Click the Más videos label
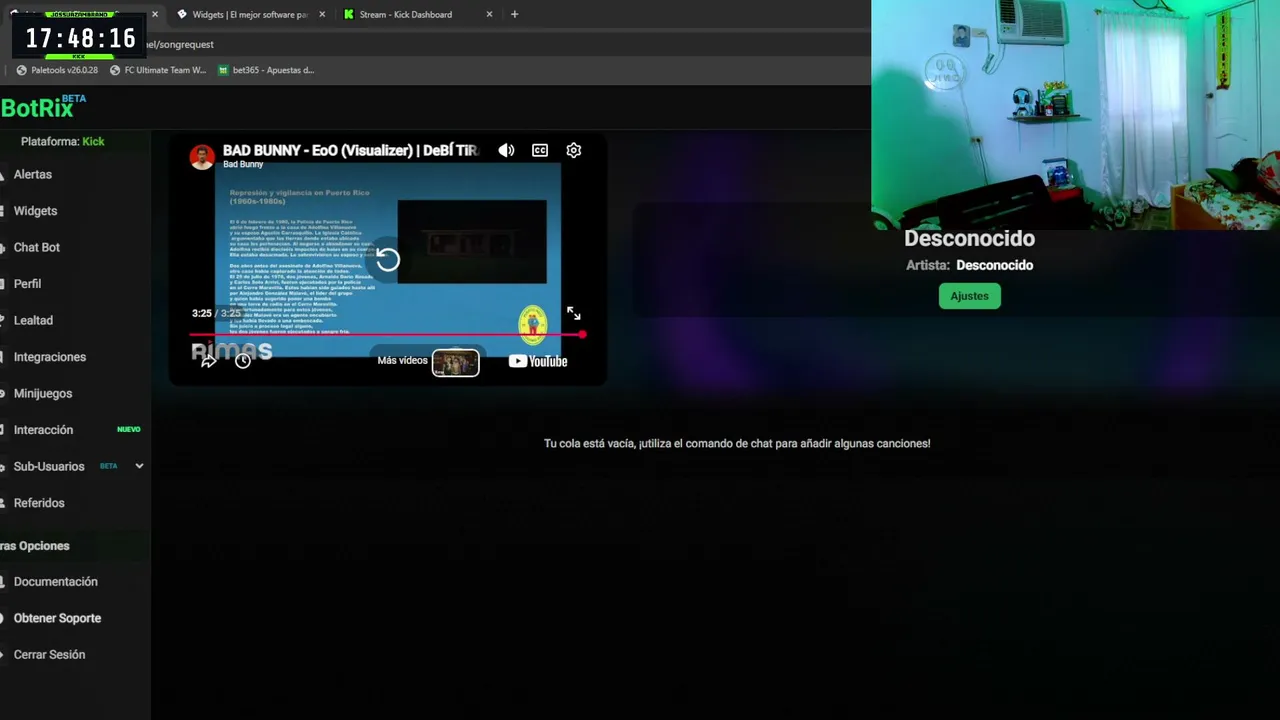1280x720 pixels. [402, 361]
